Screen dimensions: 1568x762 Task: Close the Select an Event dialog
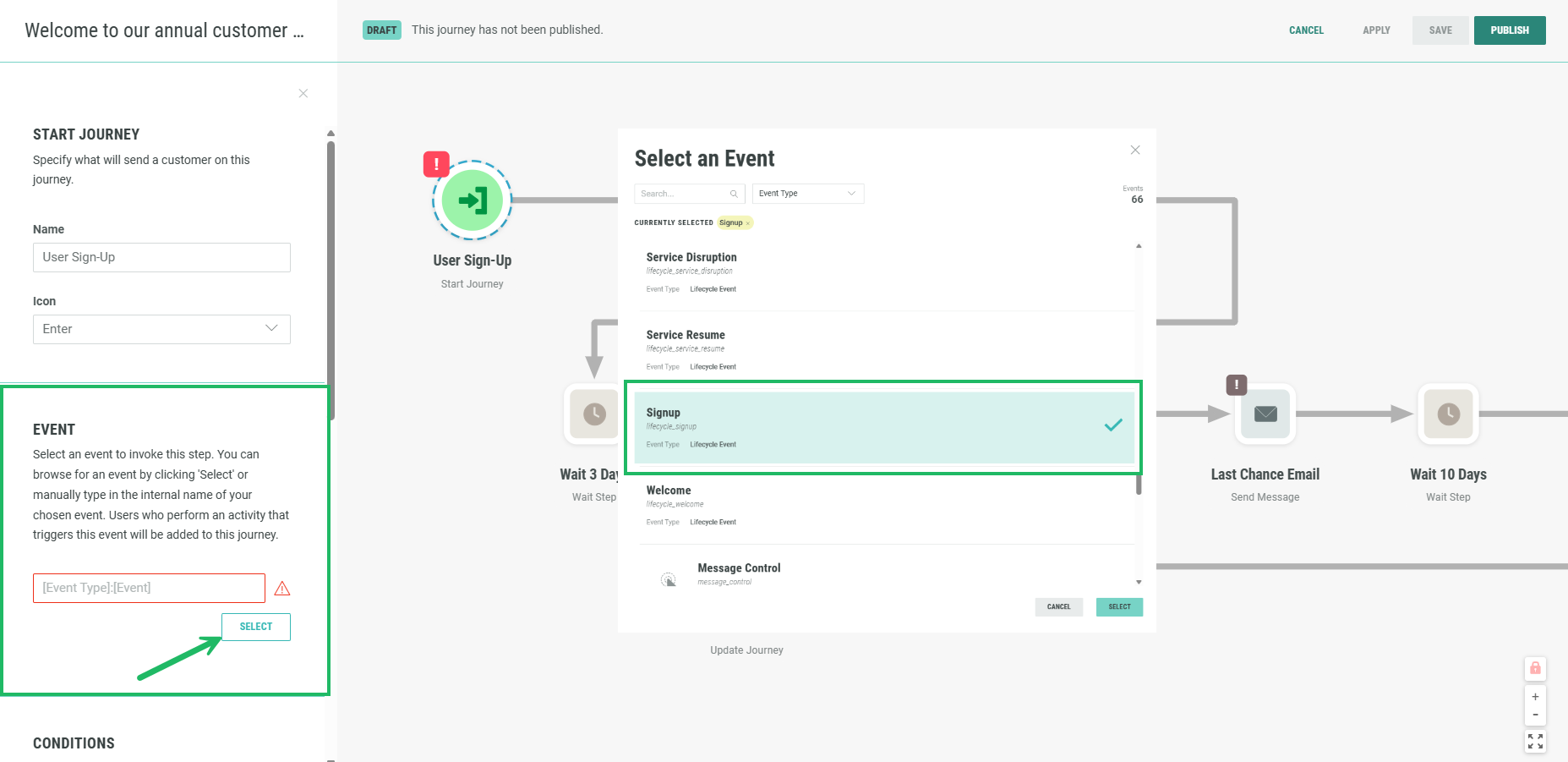click(1135, 150)
